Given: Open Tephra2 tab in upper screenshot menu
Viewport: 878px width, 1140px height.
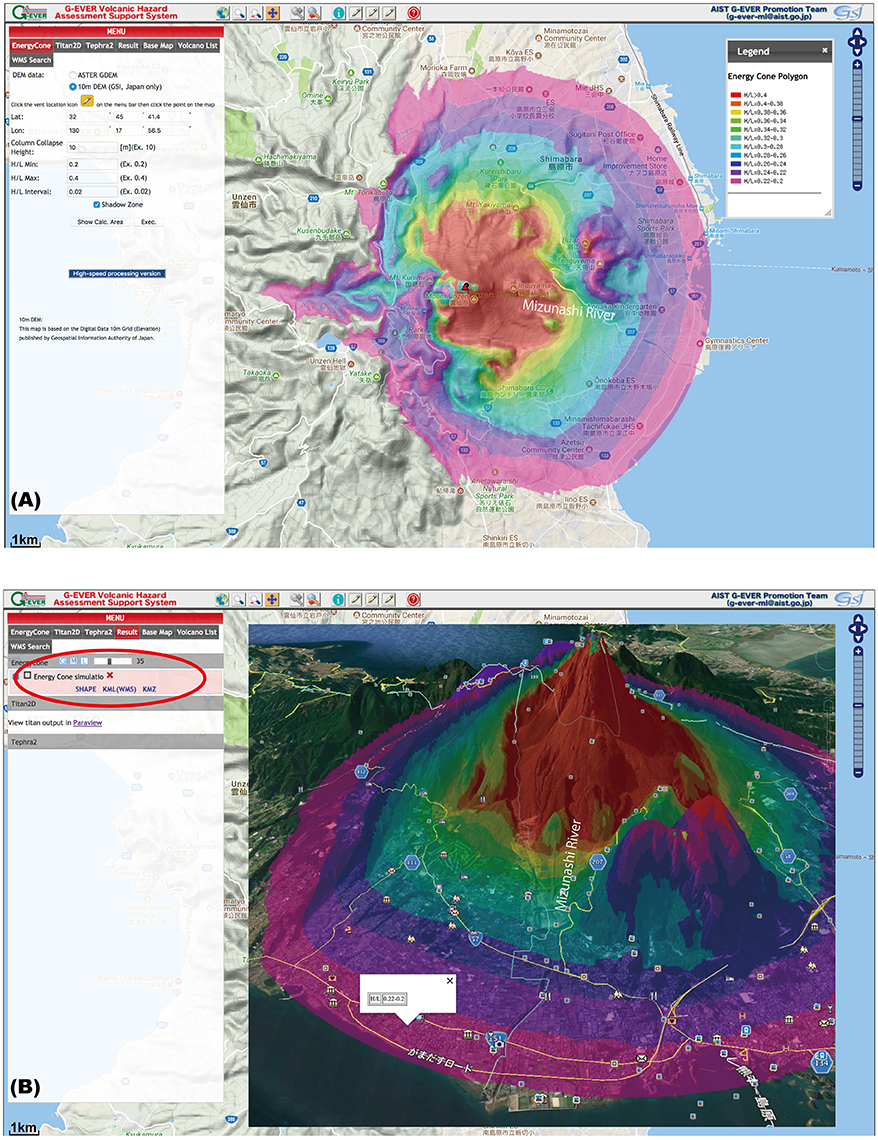Looking at the screenshot, I should (99, 45).
